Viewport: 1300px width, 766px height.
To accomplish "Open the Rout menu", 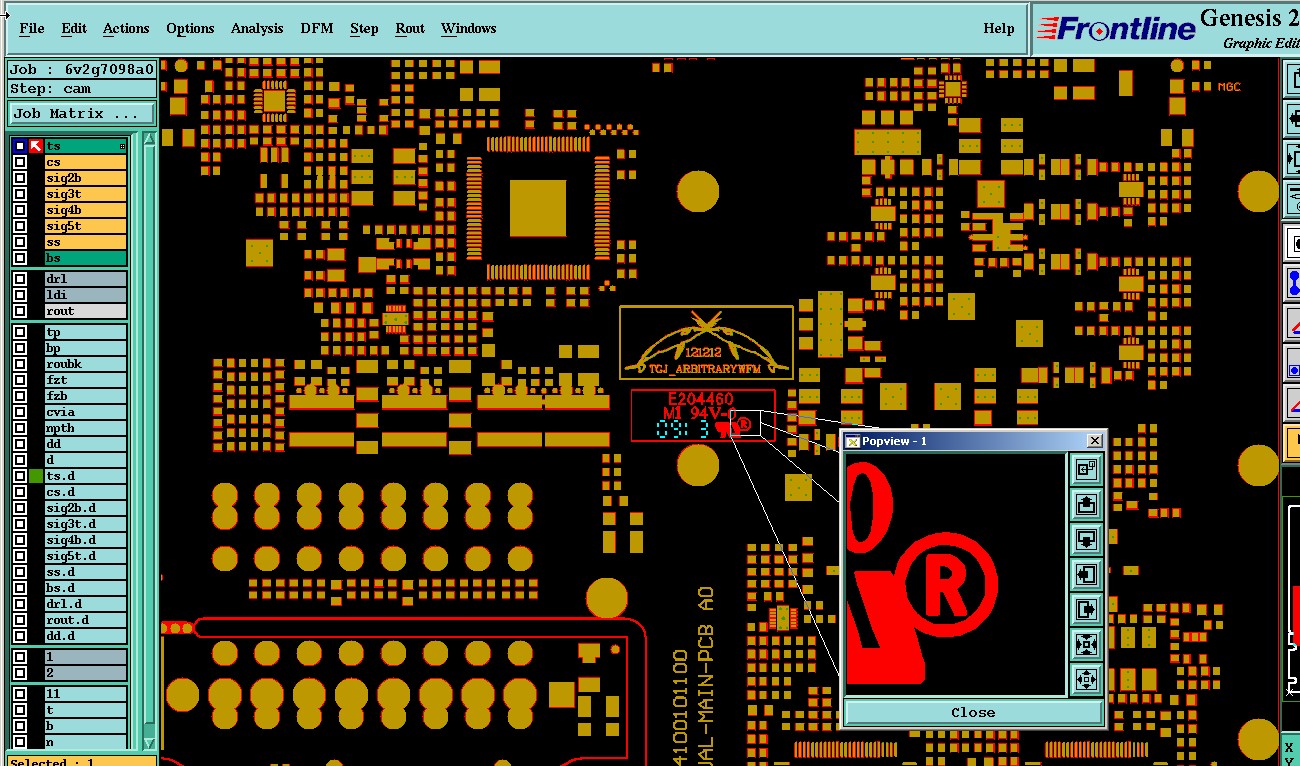I will pos(410,28).
